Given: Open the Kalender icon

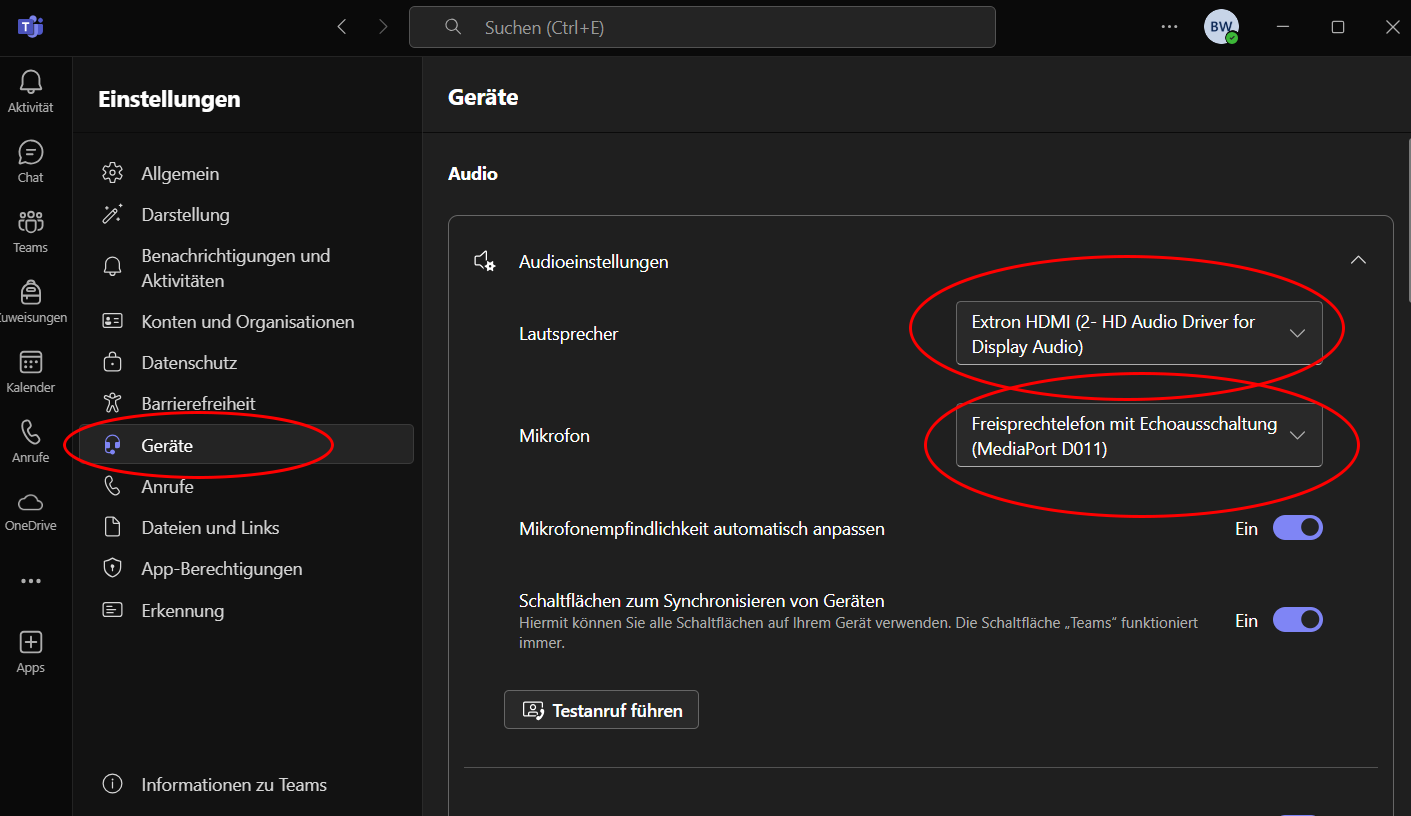Looking at the screenshot, I should coord(31,362).
